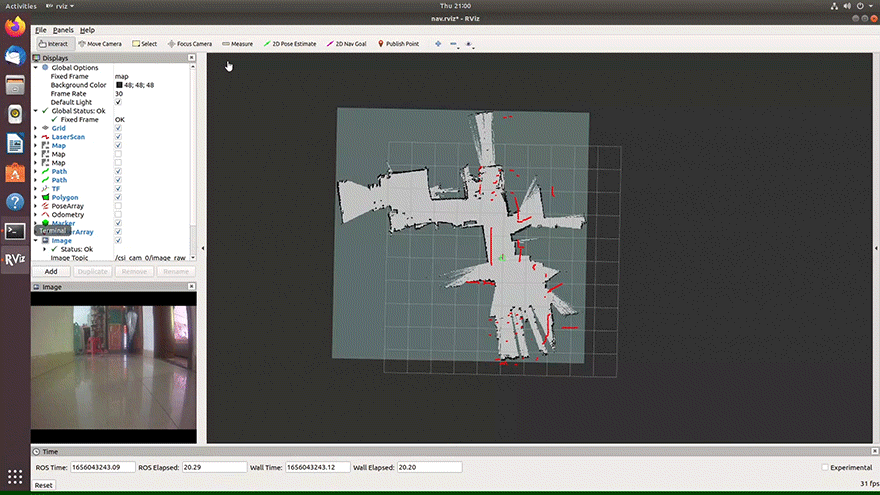Screen dimensions: 880x495
Task: Open Terminal from the Ubuntu dock
Action: click(x=15, y=231)
